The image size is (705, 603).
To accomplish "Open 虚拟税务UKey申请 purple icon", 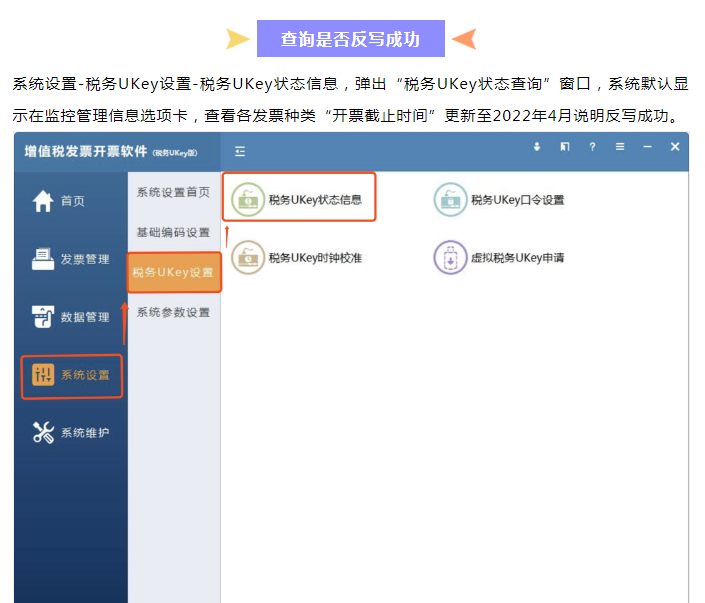I will point(450,257).
